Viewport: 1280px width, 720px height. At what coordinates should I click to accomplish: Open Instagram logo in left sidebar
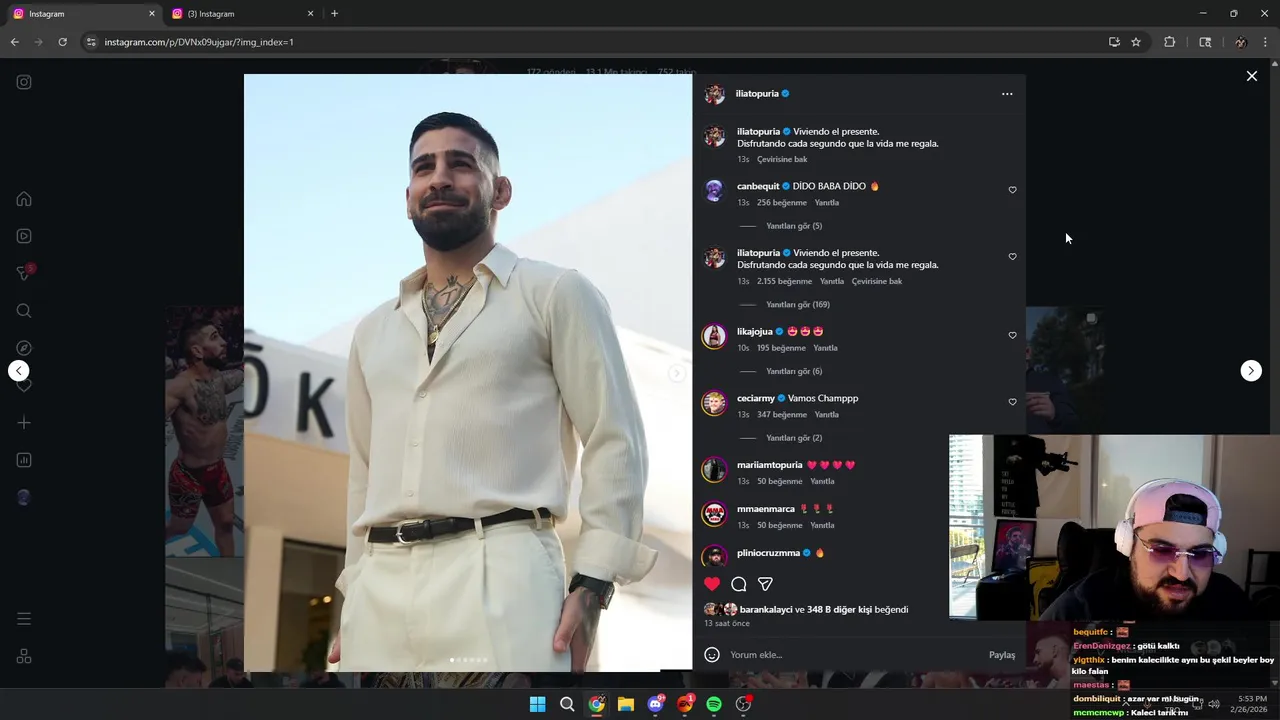(24, 82)
